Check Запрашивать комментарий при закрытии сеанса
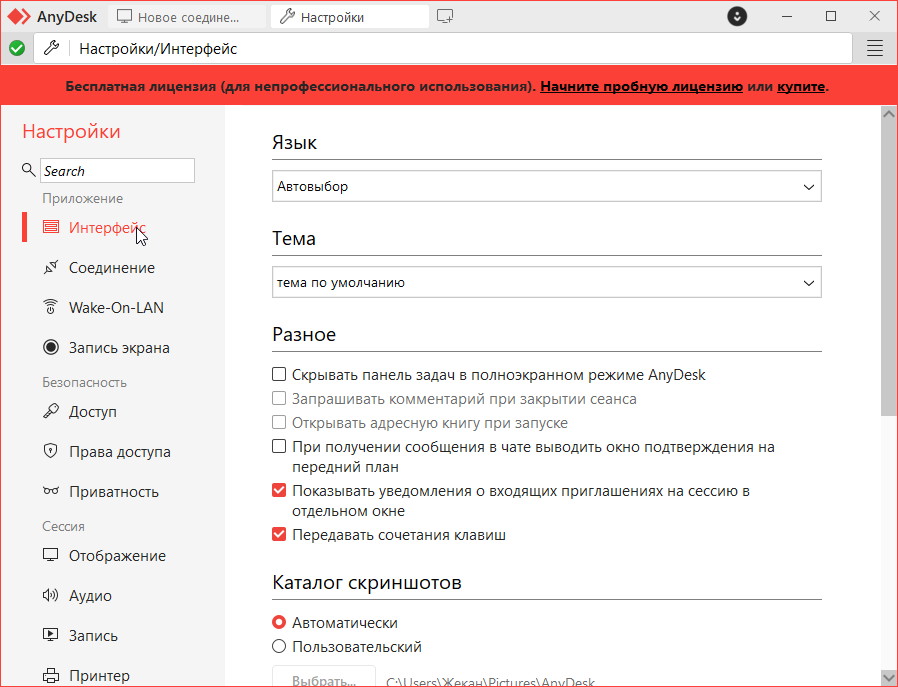898x687 pixels. [x=279, y=398]
